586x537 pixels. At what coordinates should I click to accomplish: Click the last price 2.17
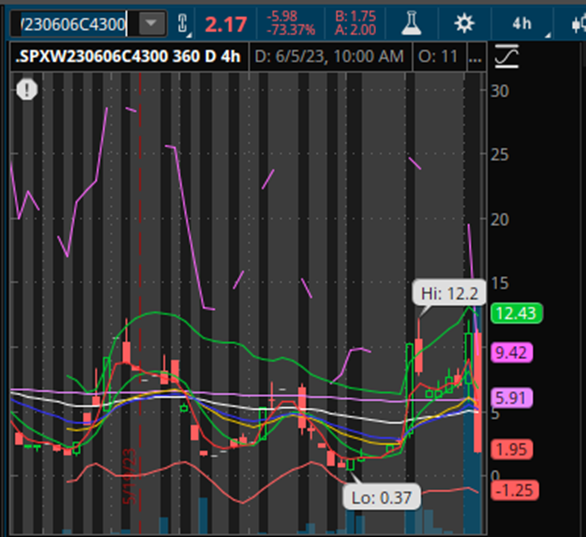pyautogui.click(x=226, y=25)
